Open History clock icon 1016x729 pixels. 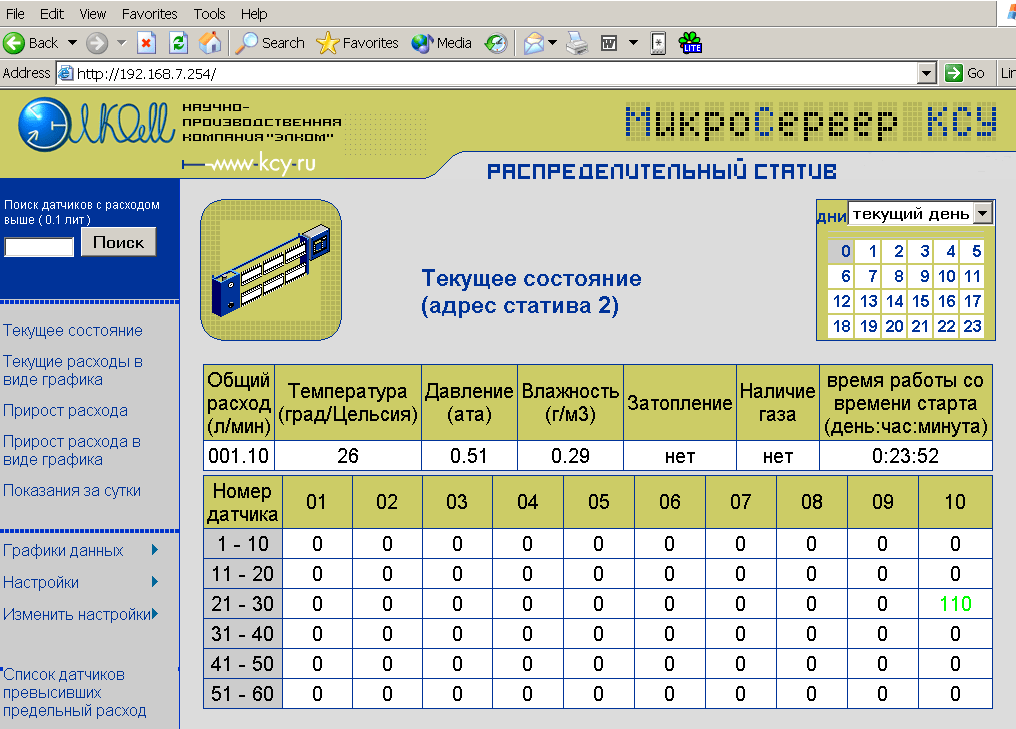click(496, 43)
